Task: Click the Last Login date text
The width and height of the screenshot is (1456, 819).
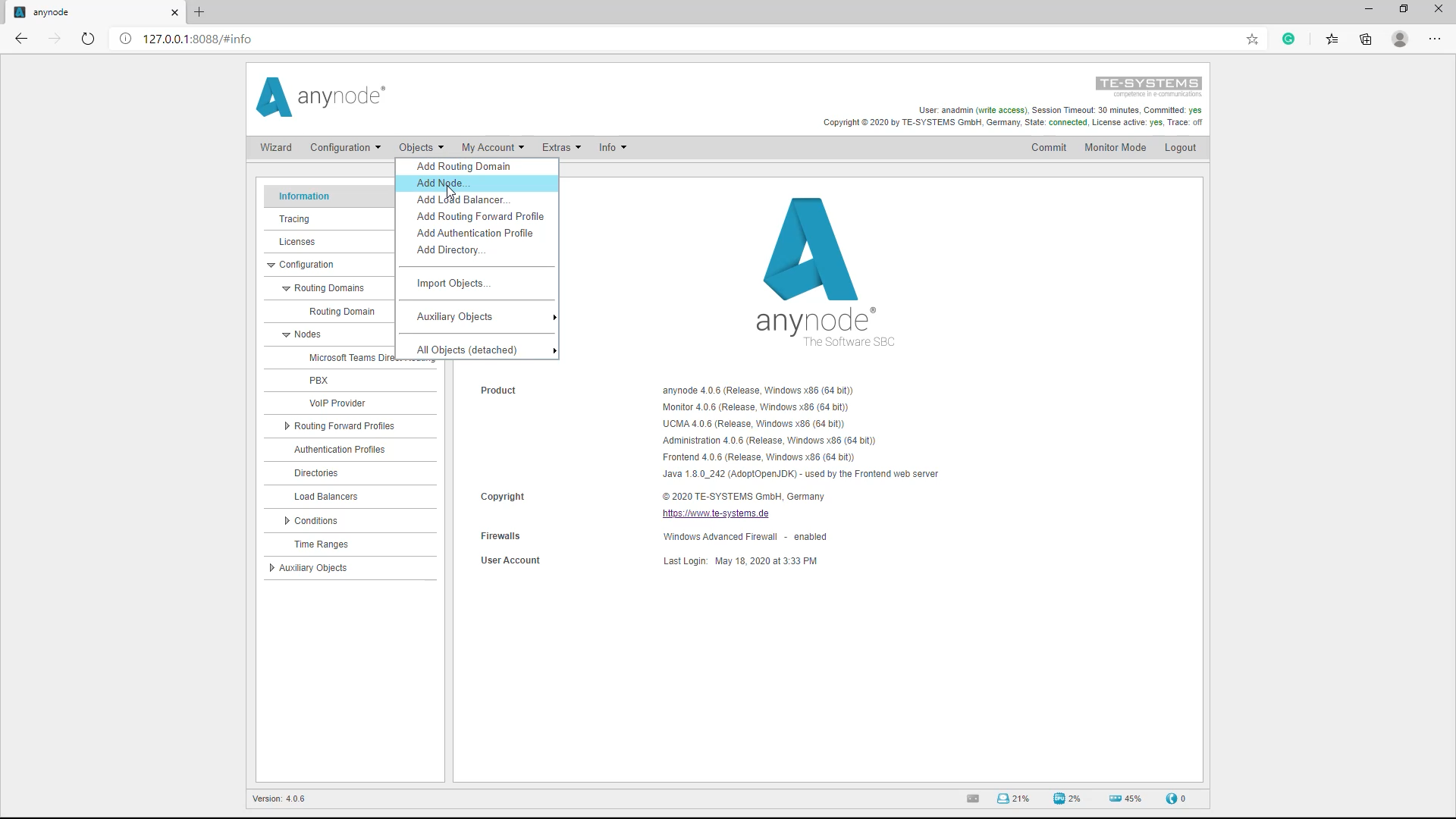Action: (766, 561)
